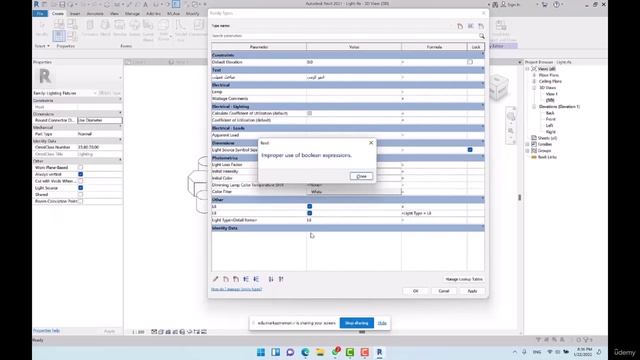The height and width of the screenshot is (360, 640).
Task: Toggle Always vertical checkbox in Properties
Action: [80, 174]
